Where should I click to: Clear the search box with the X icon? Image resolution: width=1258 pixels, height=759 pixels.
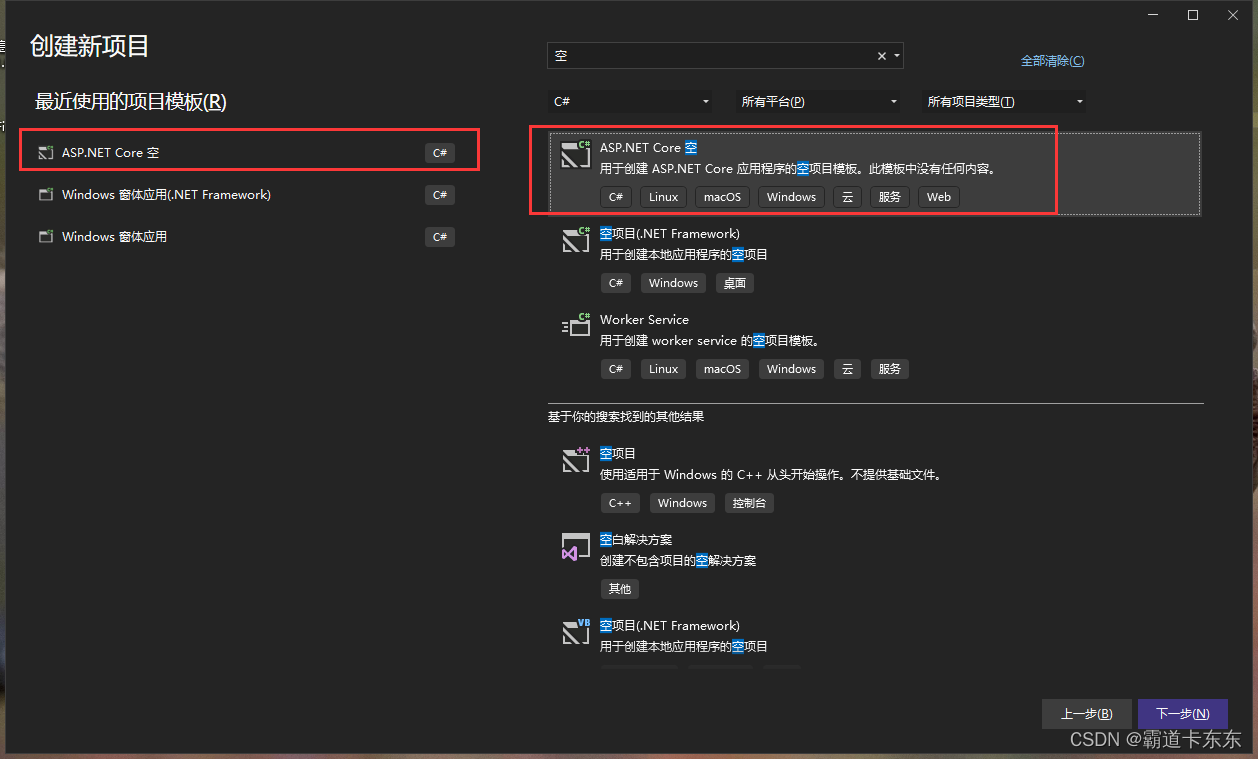[x=882, y=56]
